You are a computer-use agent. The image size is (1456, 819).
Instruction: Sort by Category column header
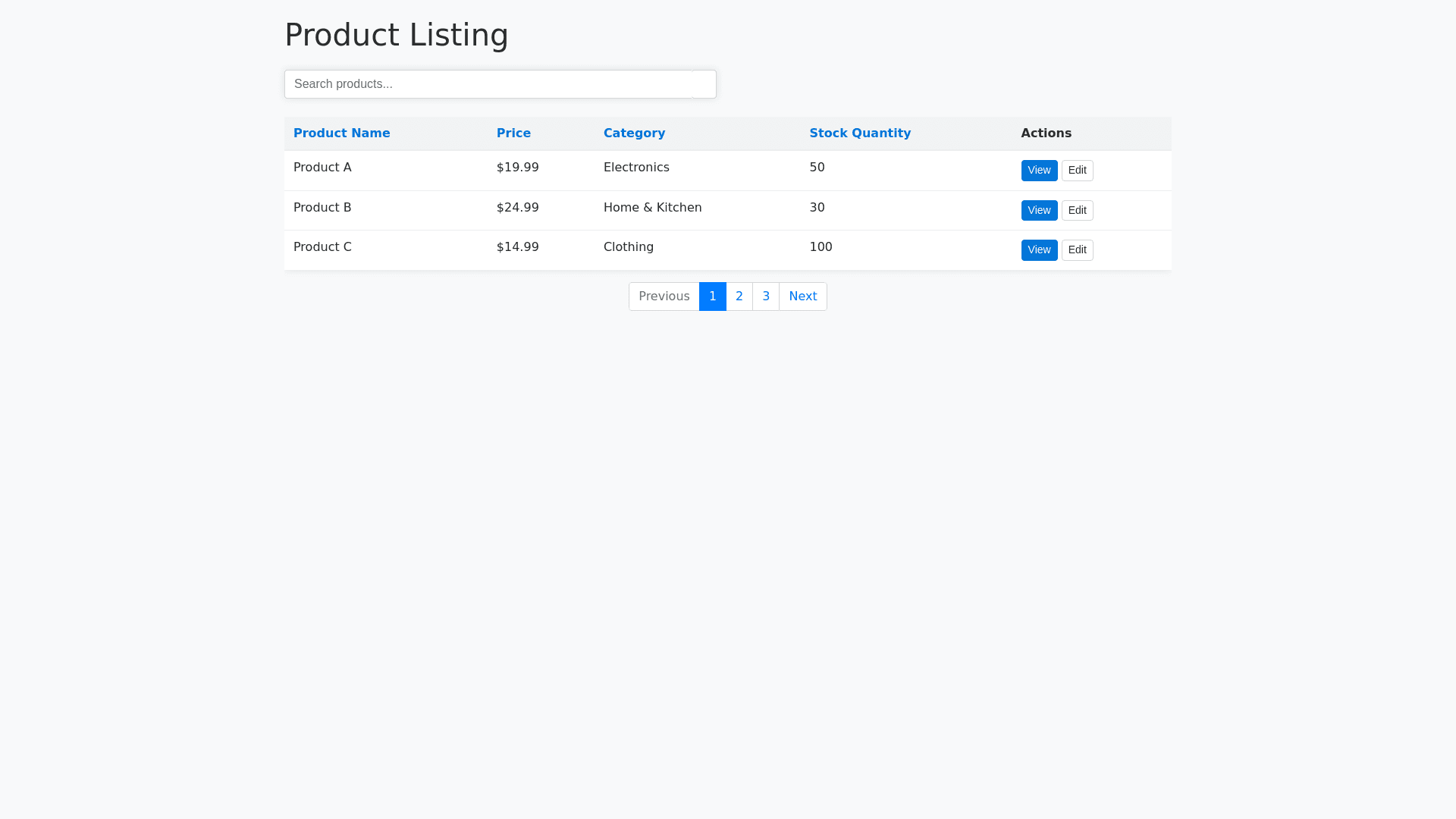pos(634,133)
